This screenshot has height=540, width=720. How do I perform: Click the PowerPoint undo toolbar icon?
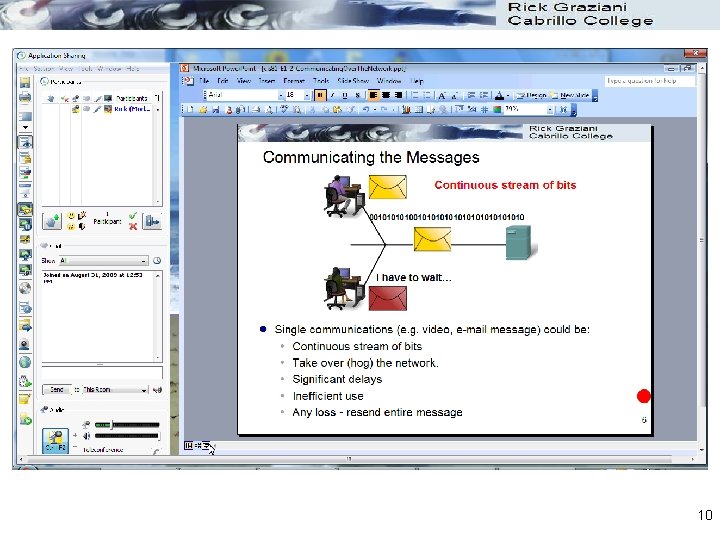coord(366,109)
